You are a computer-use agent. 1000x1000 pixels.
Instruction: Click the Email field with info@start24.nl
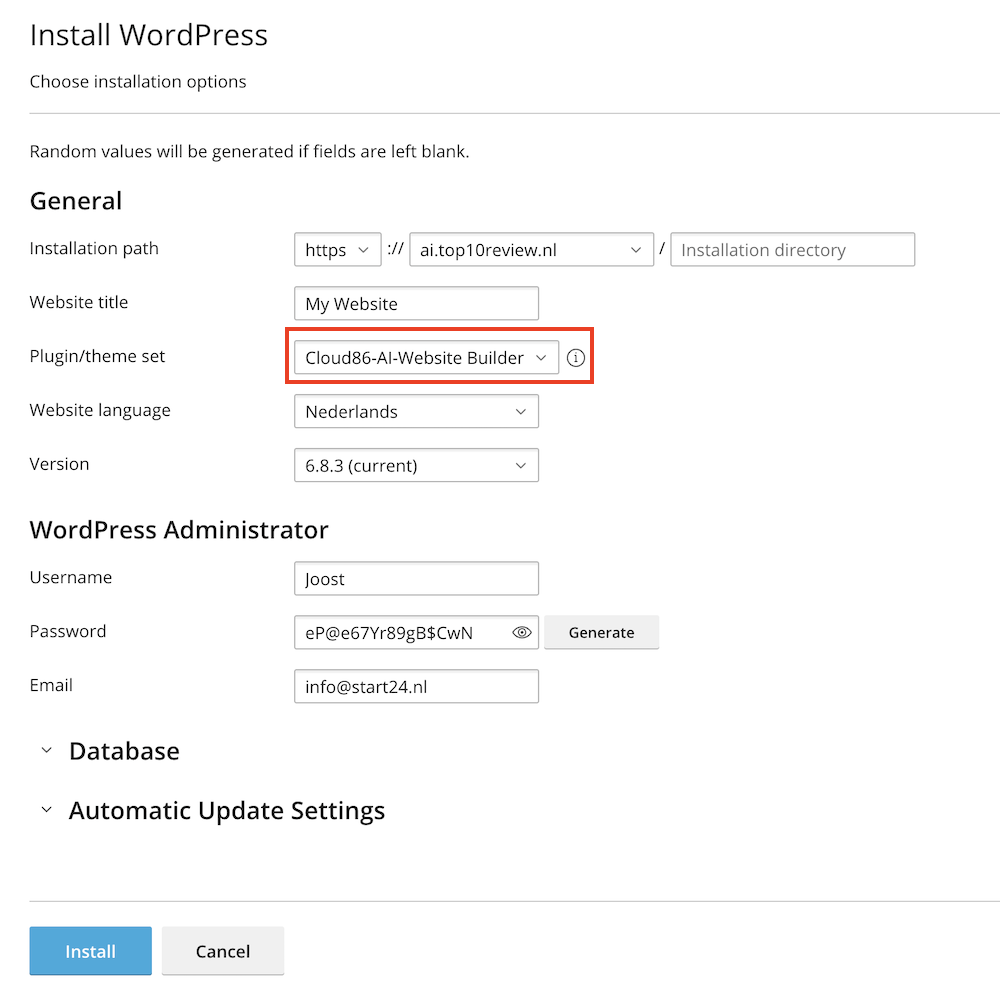coord(416,686)
